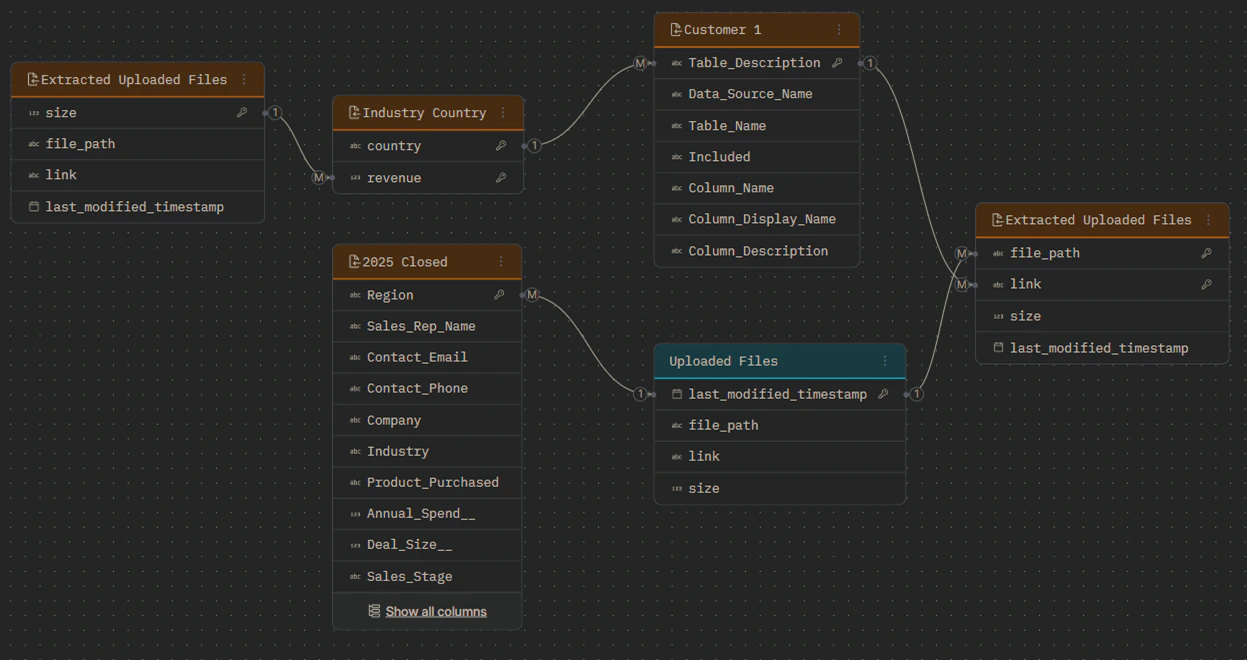
Task: Click the M connector left of Table_Description
Action: pos(641,63)
